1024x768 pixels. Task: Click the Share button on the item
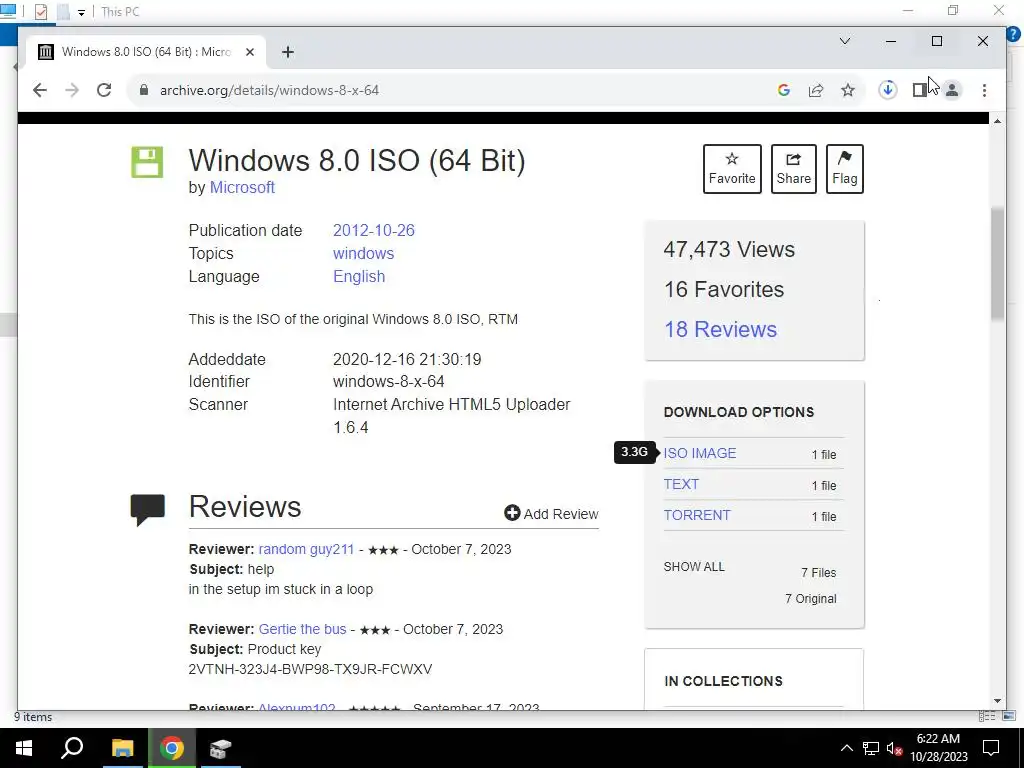click(793, 168)
